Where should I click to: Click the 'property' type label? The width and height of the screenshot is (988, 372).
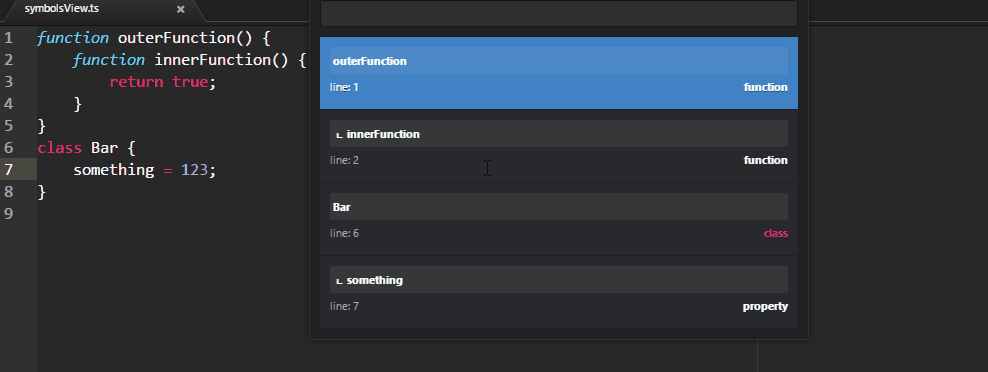click(765, 306)
